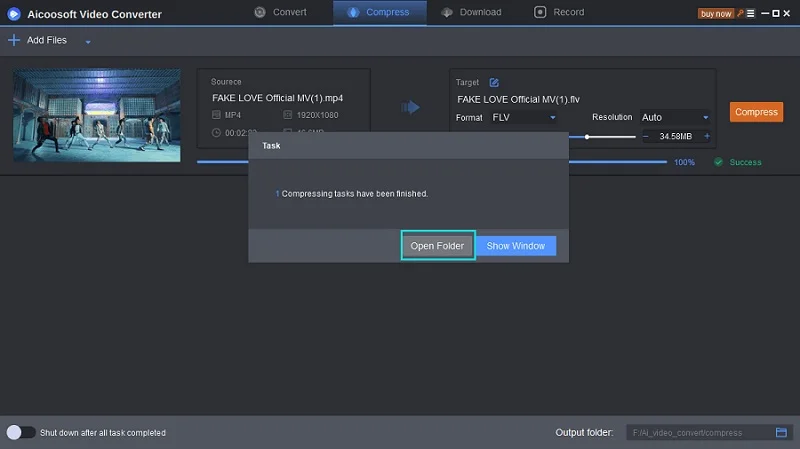Open the Resolution Auto dropdown
Image resolution: width=800 pixels, height=449 pixels.
click(x=675, y=117)
